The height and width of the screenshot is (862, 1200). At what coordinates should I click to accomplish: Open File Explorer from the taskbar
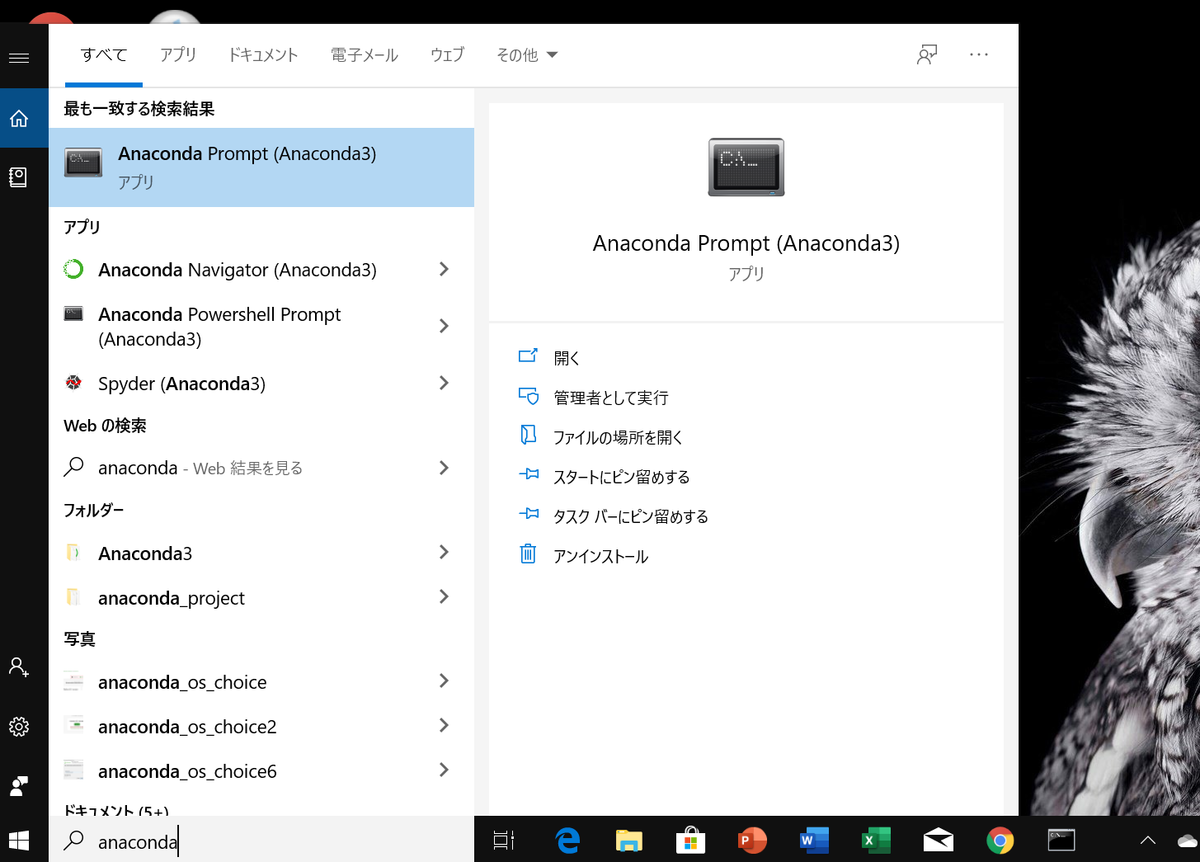(629, 841)
